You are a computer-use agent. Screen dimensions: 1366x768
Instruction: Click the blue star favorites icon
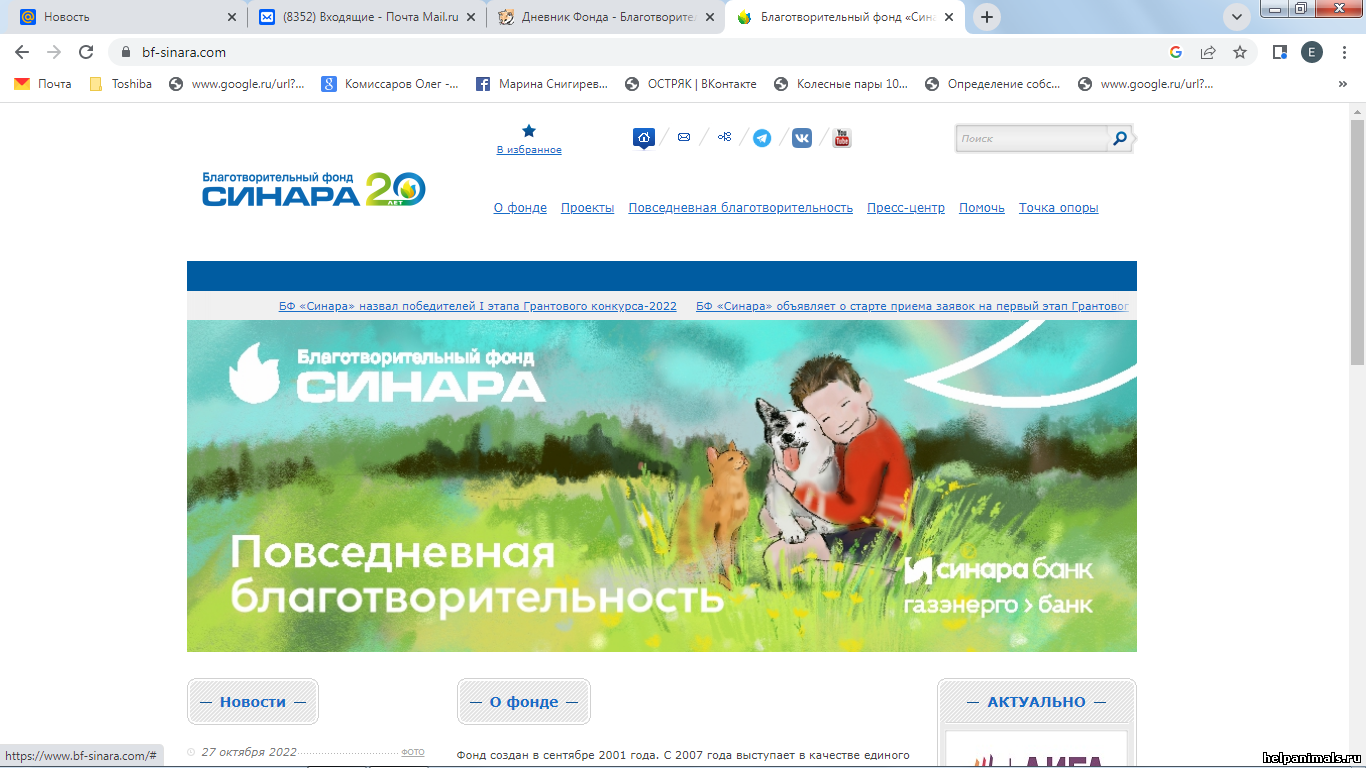click(529, 131)
